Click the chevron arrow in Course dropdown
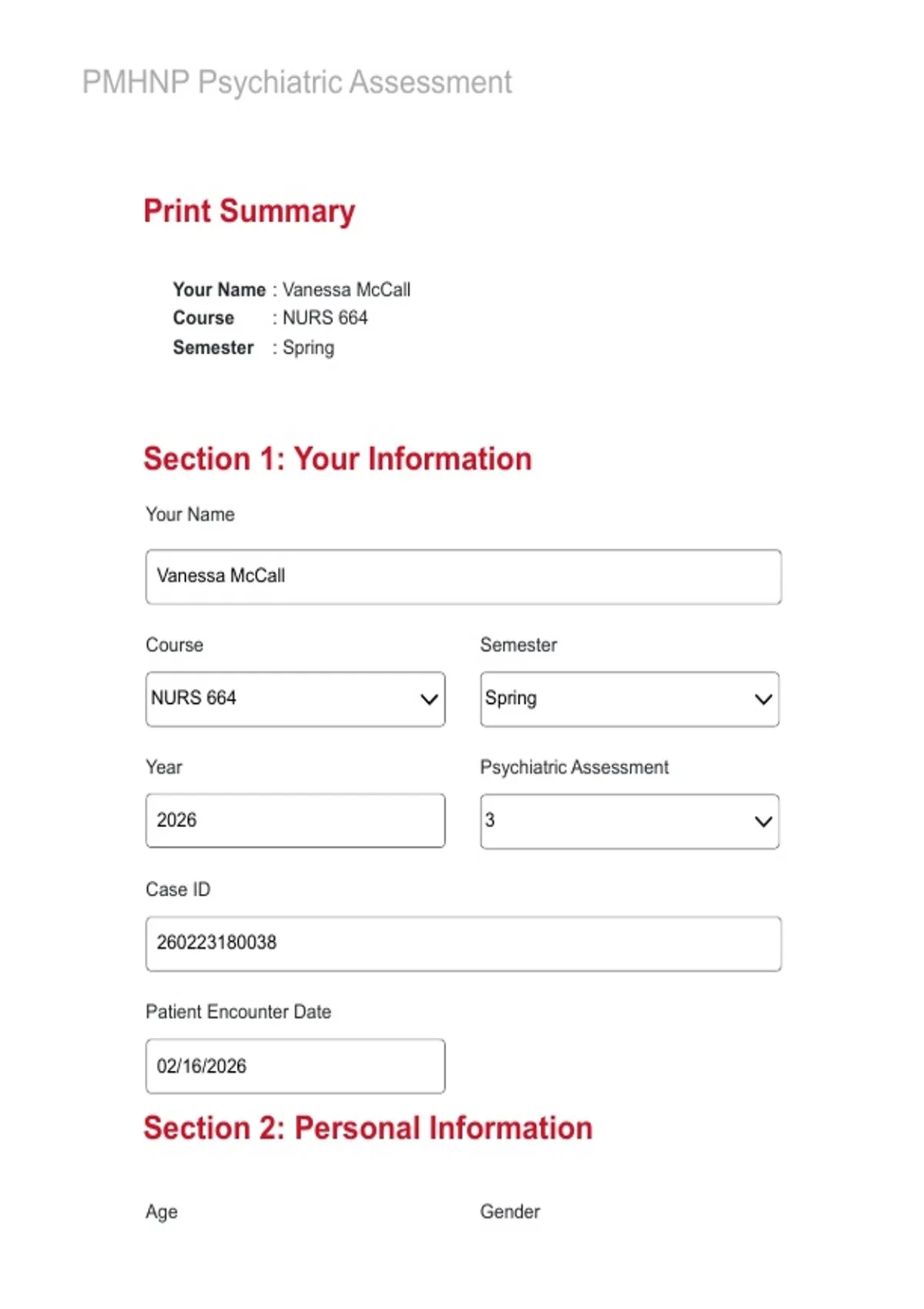Viewport: 924px width, 1309px height. (429, 699)
